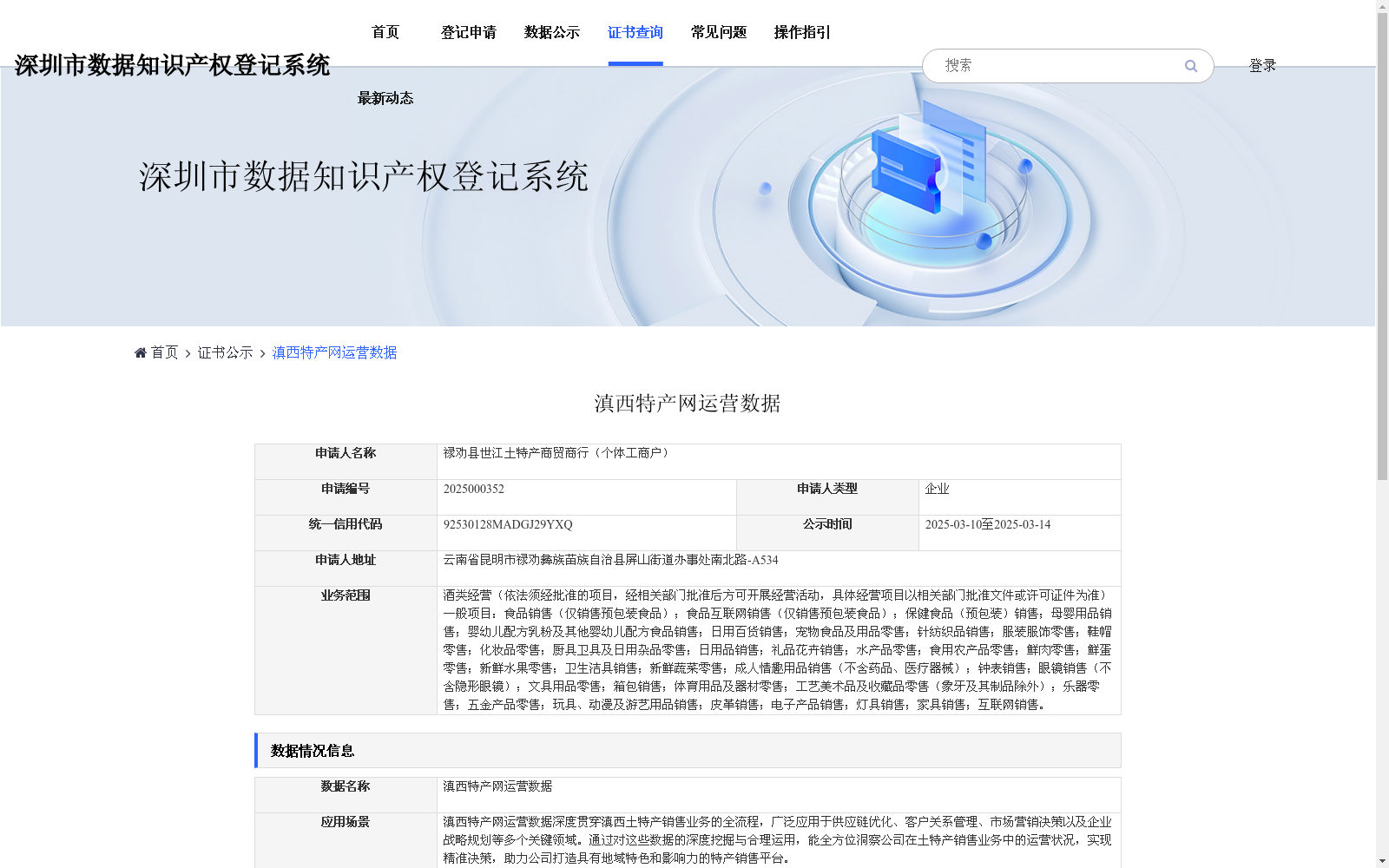The height and width of the screenshot is (868, 1389).
Task: Go to 数据公示 in navigation
Action: pos(552,32)
